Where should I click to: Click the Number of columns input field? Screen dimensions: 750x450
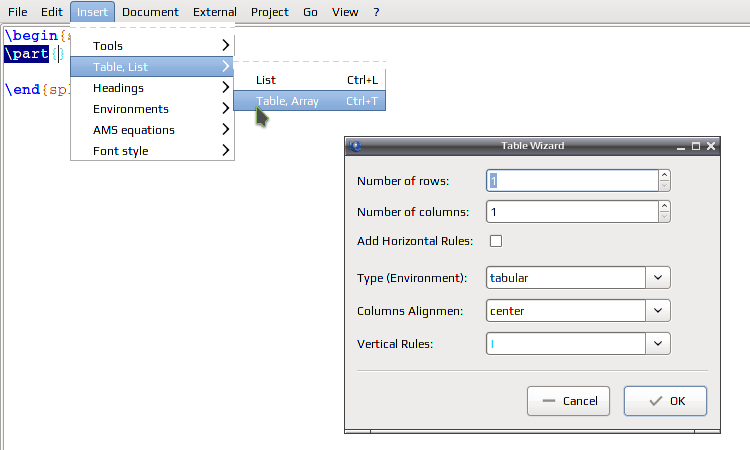[x=572, y=212]
